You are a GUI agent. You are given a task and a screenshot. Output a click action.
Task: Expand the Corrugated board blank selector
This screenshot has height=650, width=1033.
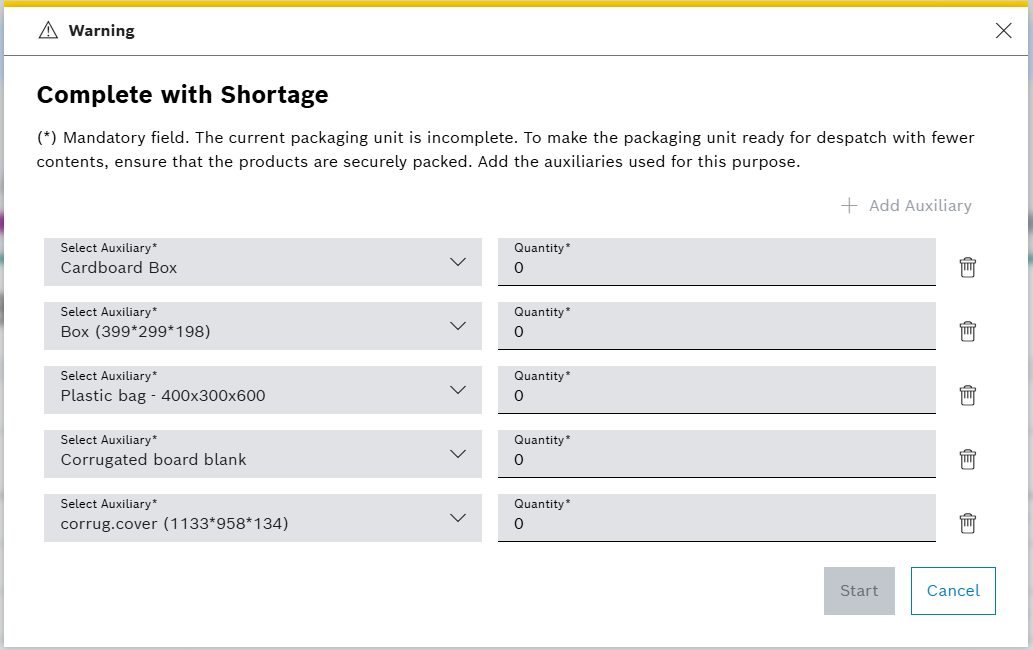262,454
